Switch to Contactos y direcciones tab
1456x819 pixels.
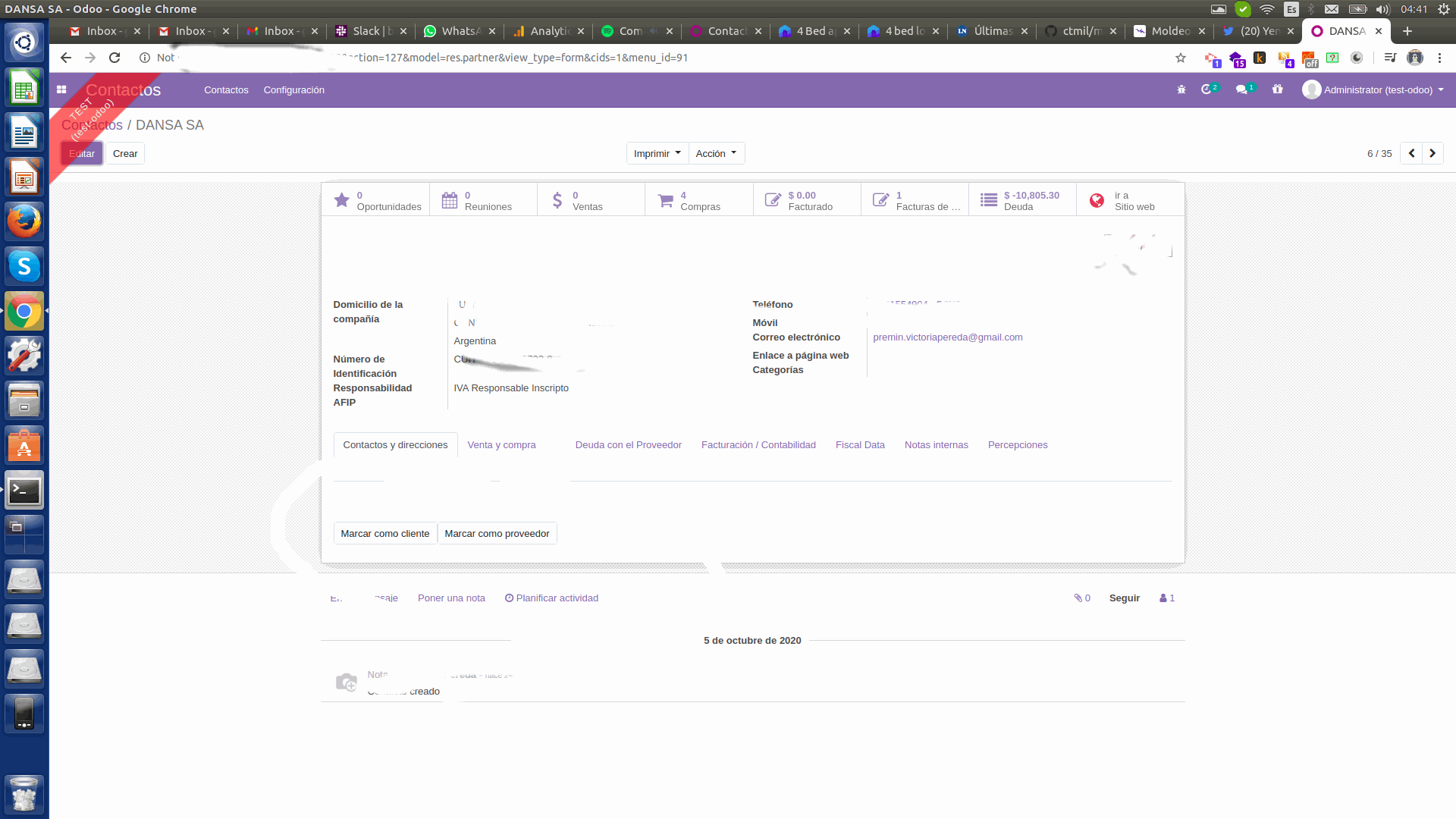(x=395, y=445)
